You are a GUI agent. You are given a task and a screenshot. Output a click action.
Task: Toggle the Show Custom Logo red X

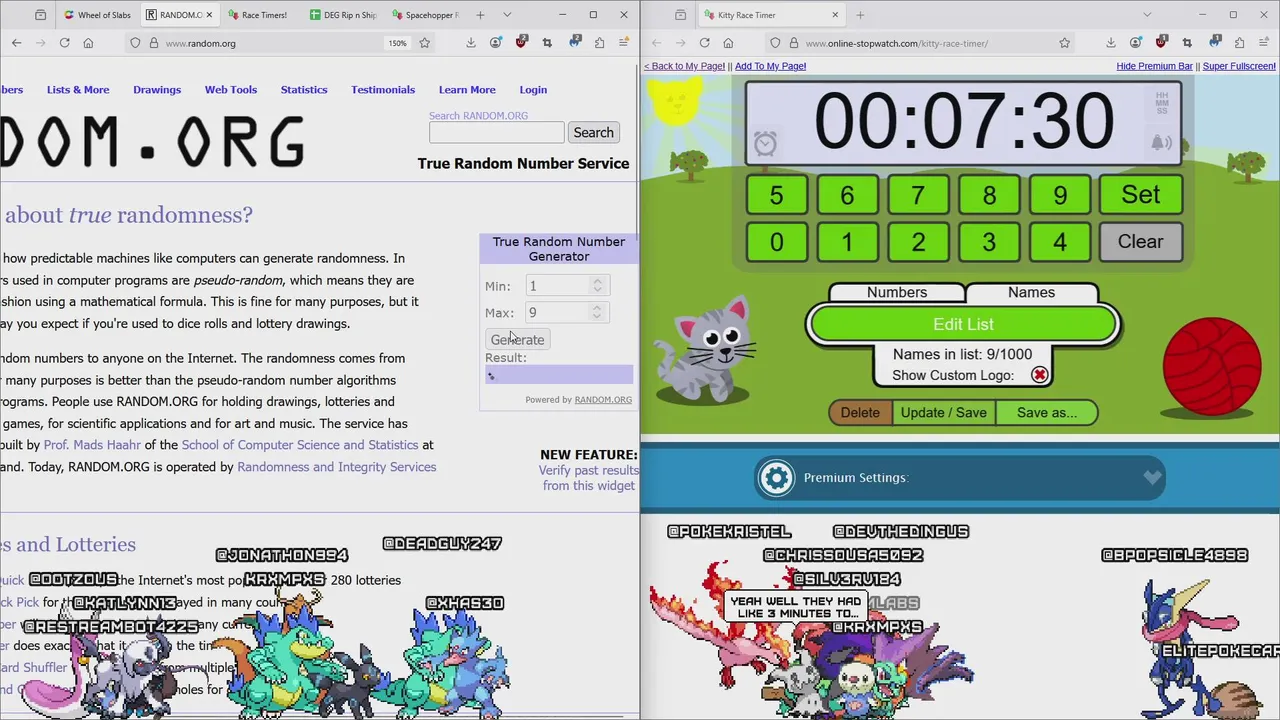[x=1039, y=375]
